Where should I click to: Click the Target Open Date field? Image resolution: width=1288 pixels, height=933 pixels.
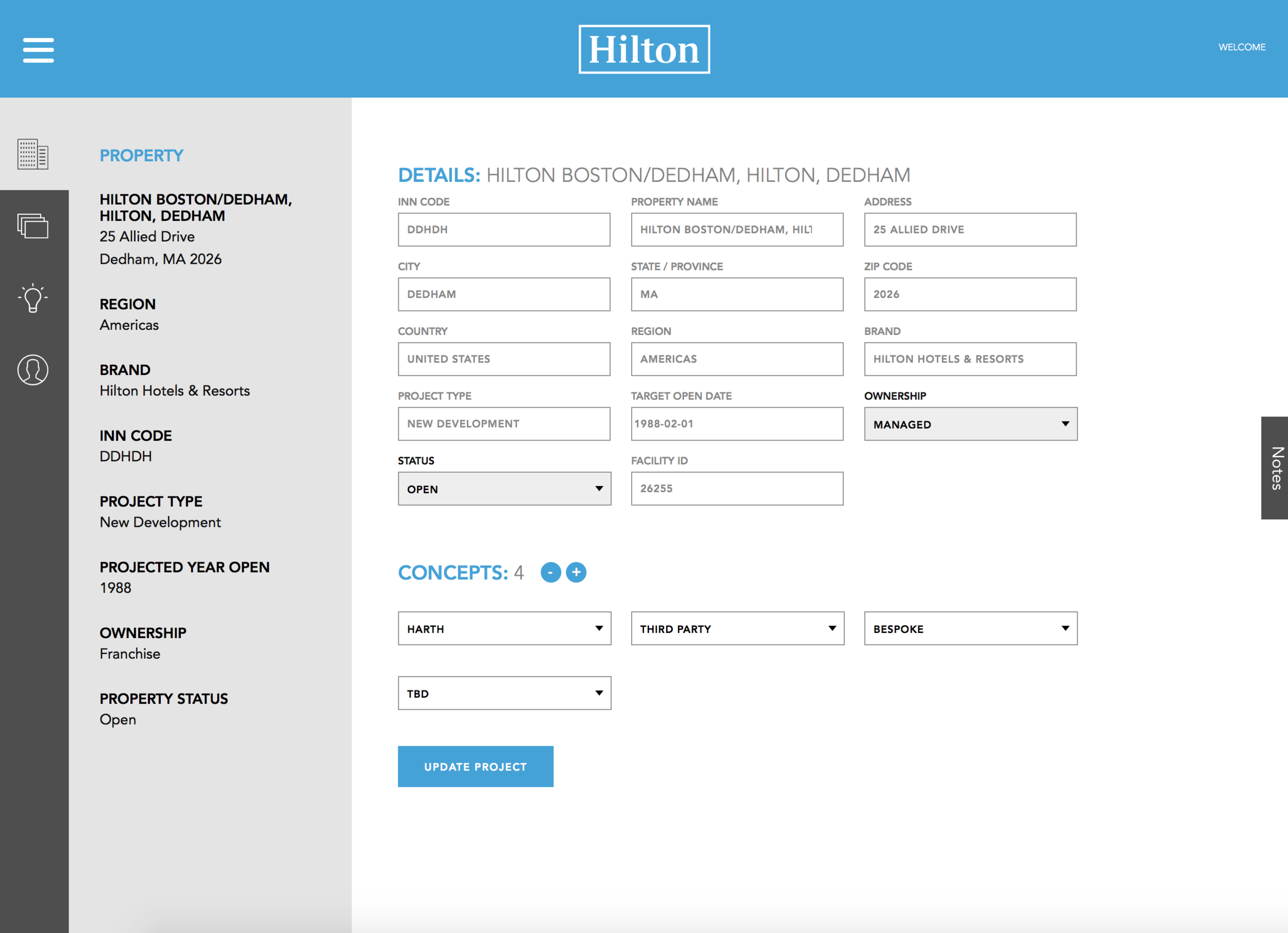tap(737, 424)
